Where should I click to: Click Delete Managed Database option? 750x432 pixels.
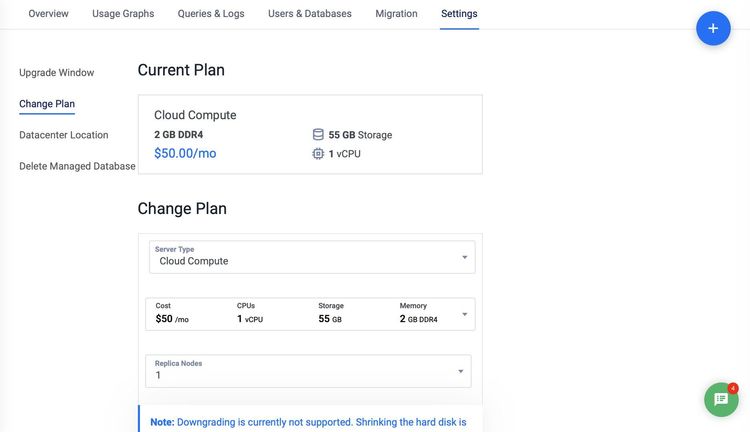click(x=77, y=166)
